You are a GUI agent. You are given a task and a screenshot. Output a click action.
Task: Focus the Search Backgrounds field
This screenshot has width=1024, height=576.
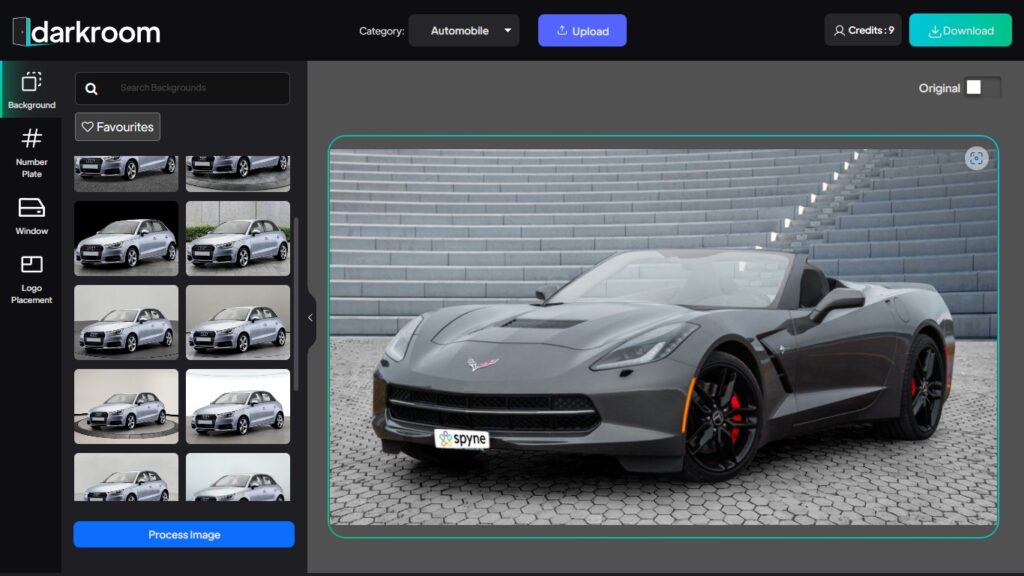182,88
